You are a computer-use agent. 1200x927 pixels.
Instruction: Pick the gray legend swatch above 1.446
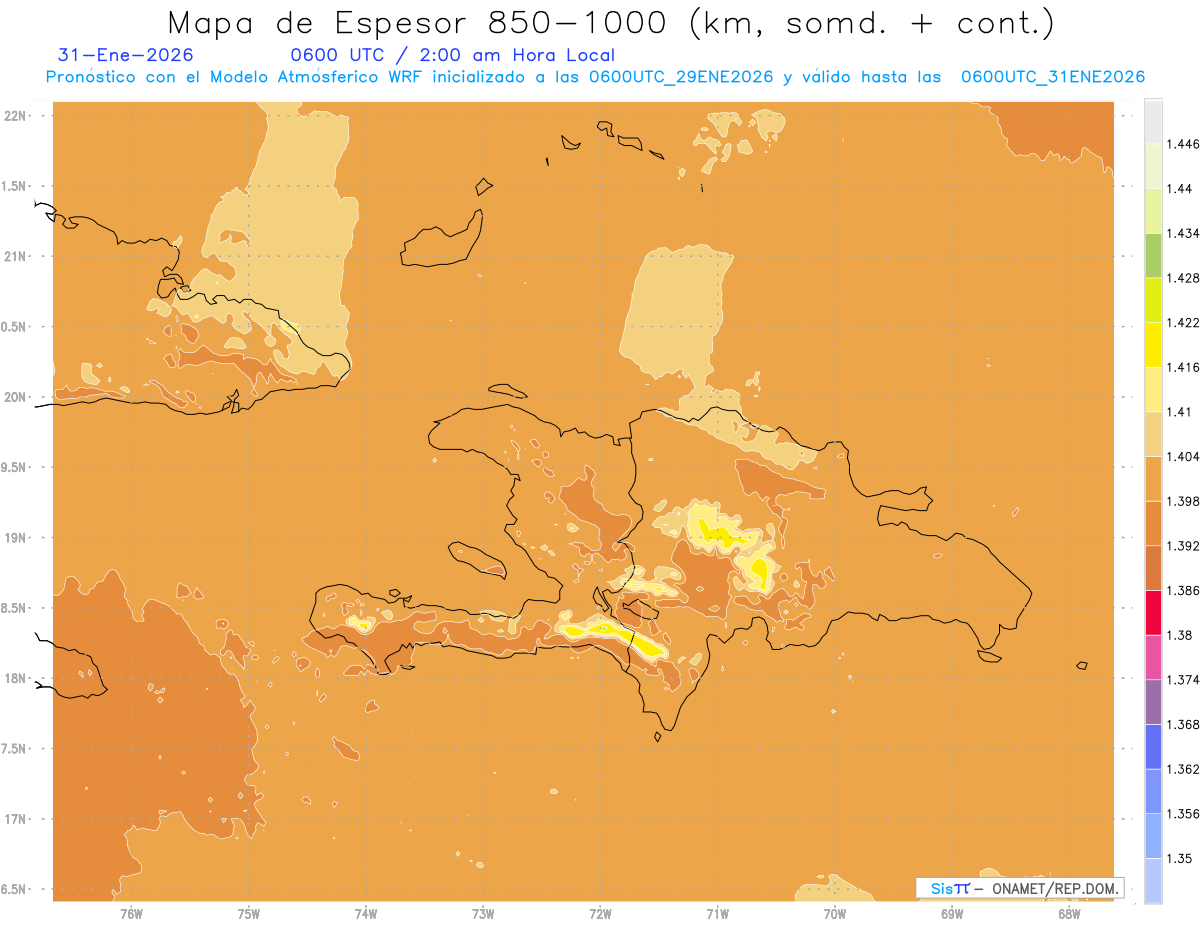(1153, 121)
